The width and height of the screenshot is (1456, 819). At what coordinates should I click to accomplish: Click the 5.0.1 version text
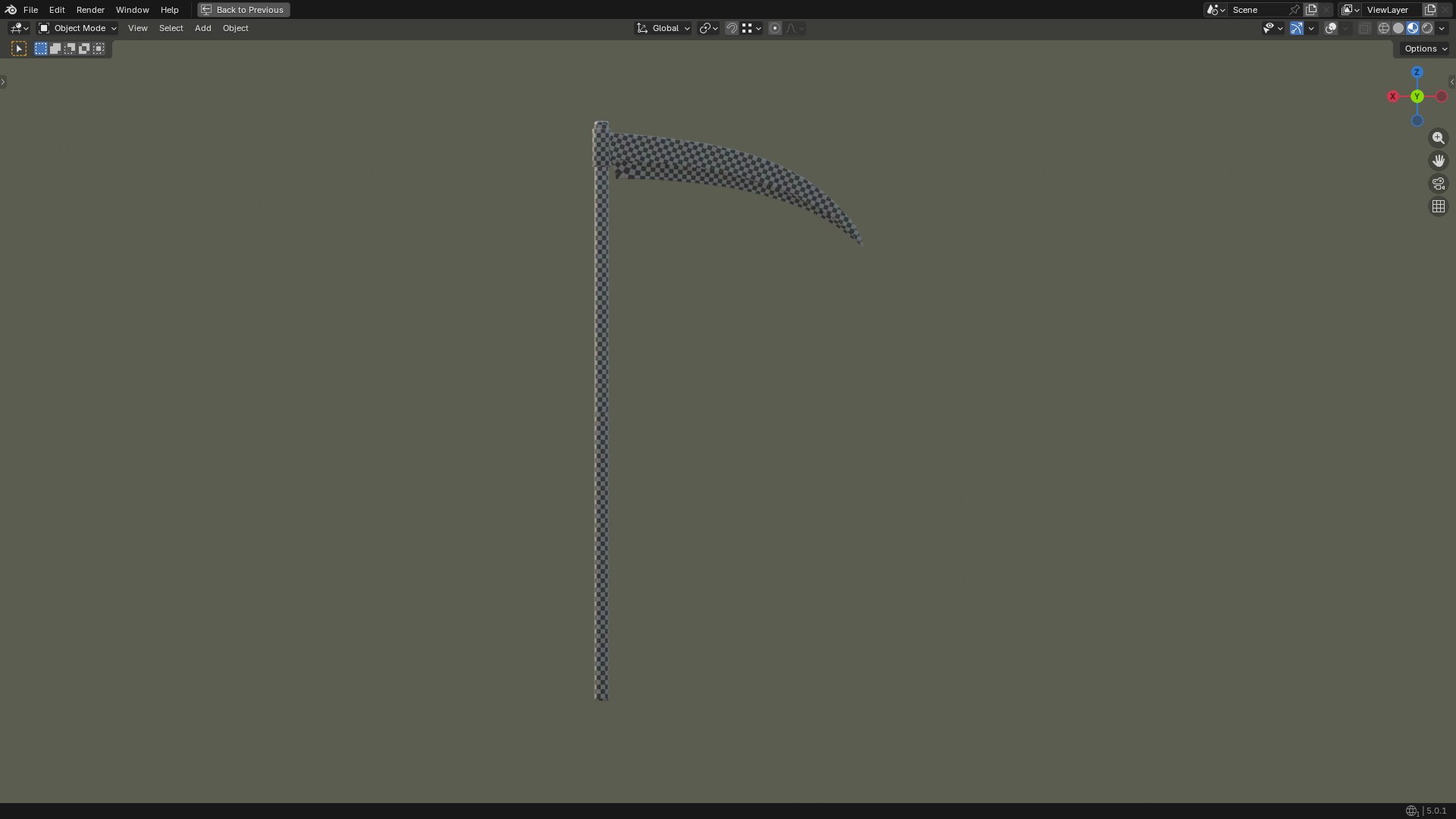click(x=1436, y=811)
